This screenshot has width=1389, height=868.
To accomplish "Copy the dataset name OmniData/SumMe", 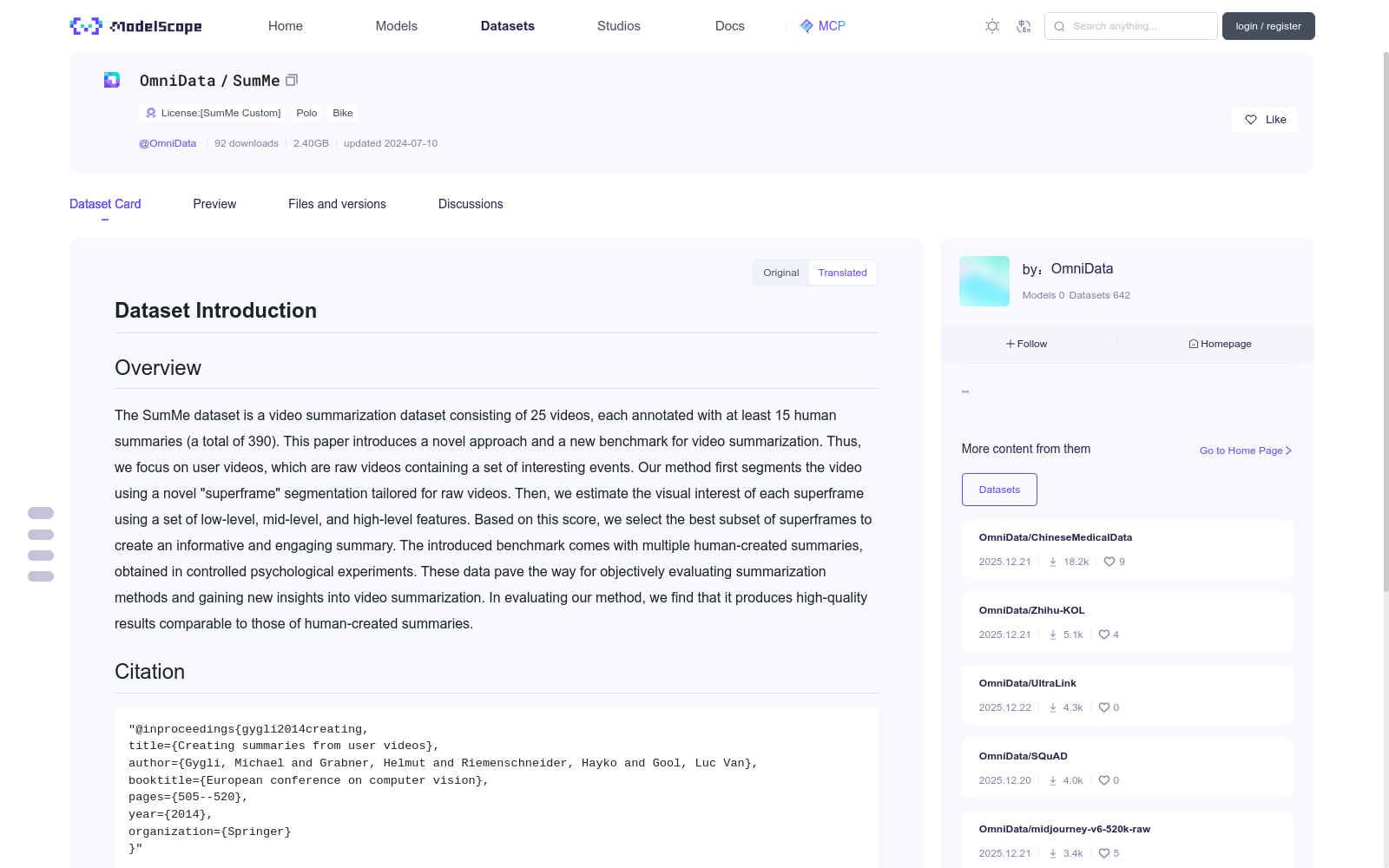I will click(292, 80).
